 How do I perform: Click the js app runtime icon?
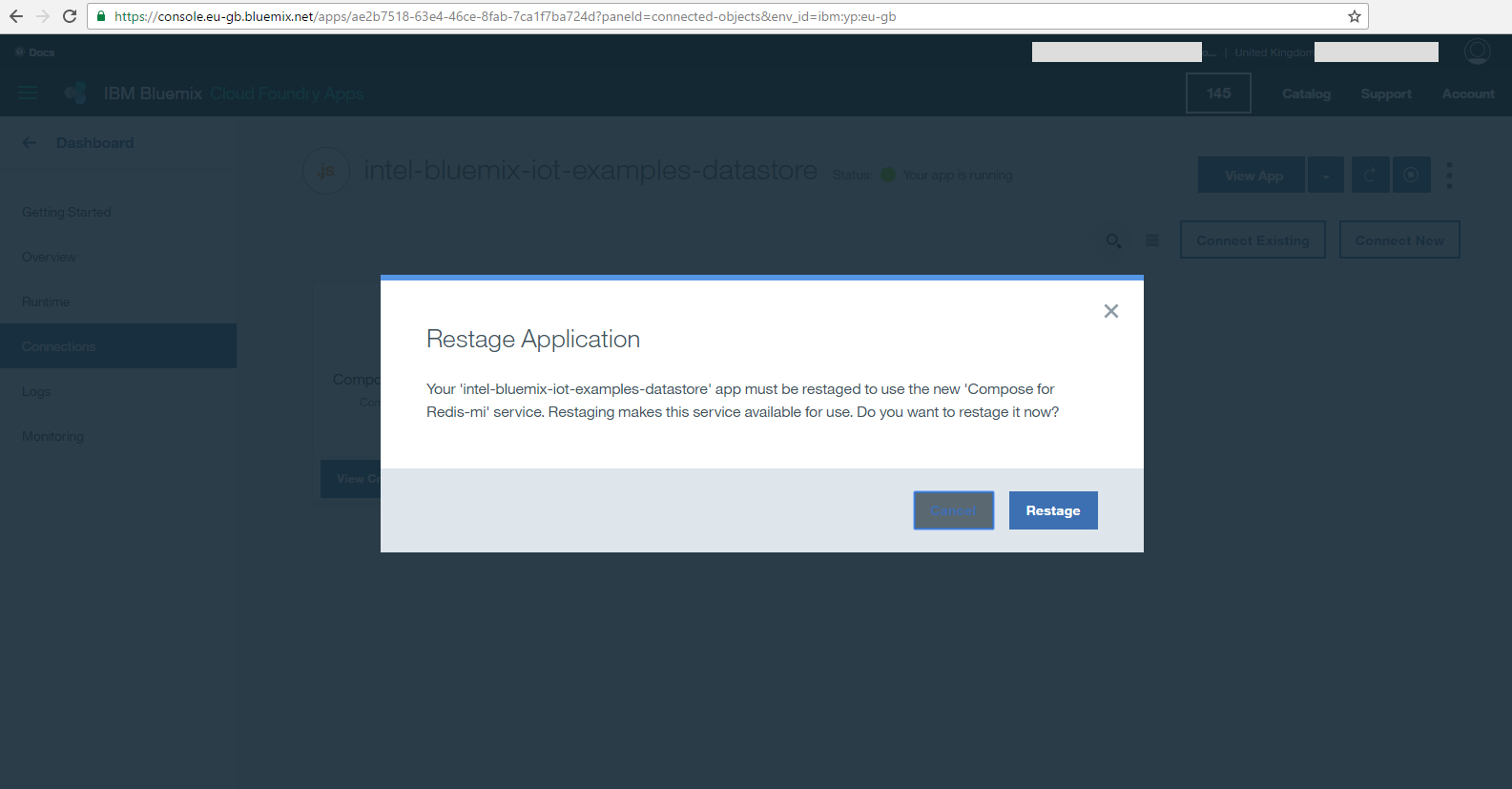tap(326, 171)
